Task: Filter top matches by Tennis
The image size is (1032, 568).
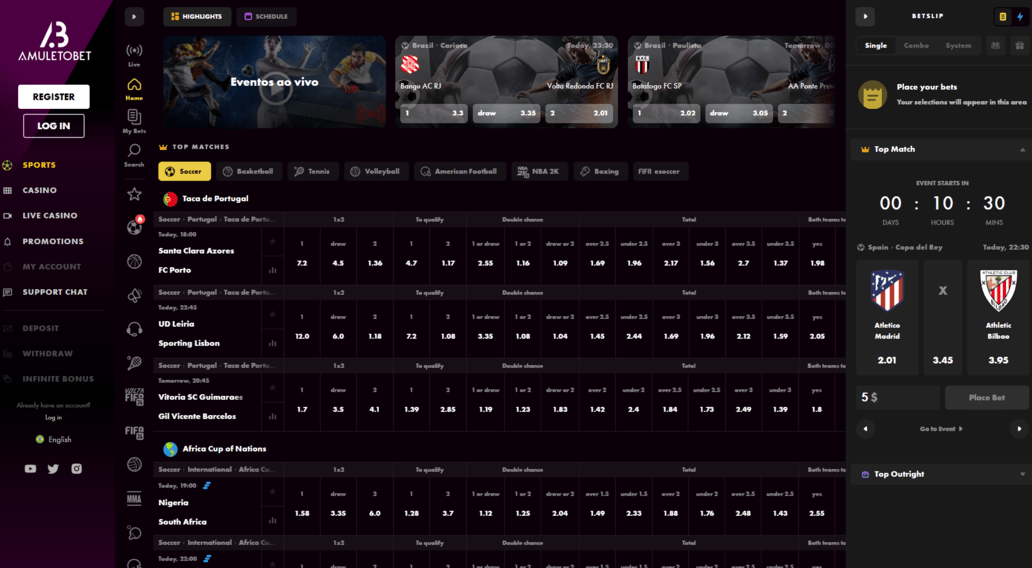Action: tap(313, 171)
